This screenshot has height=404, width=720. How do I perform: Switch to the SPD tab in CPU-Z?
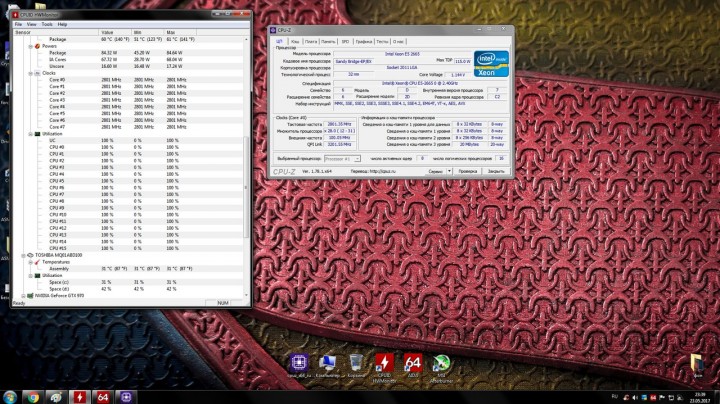(x=345, y=42)
